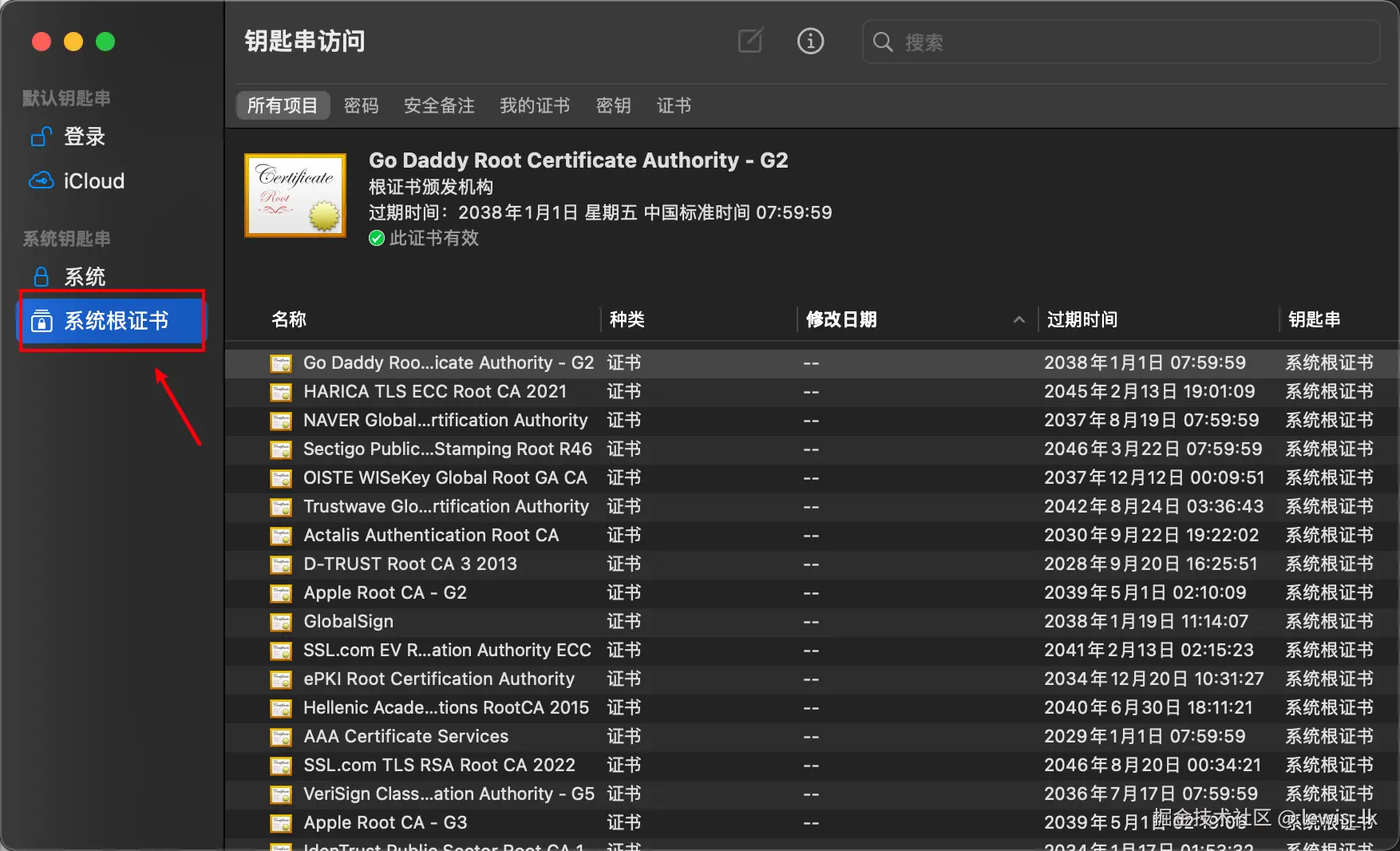Screen dimensions: 1400x851
Task: Click certificate icon of OISTE WISeKey row
Action: point(281,478)
